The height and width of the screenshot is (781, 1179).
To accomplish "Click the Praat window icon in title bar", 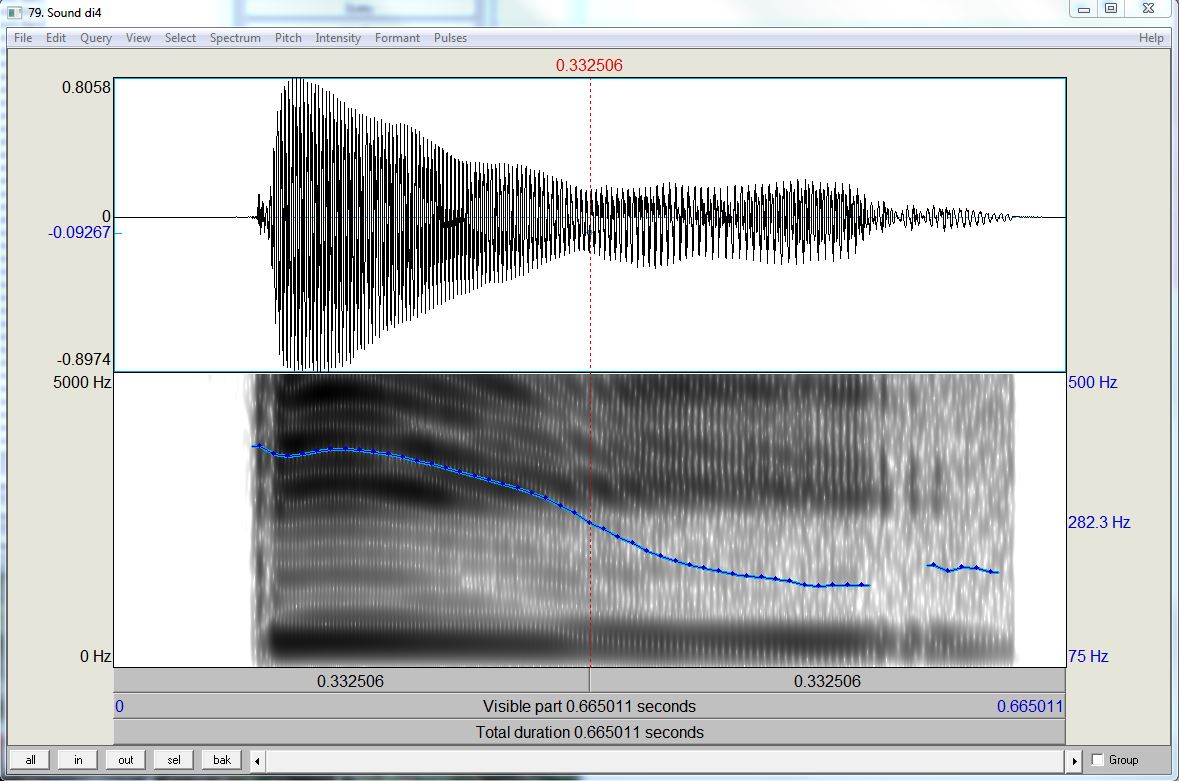I will (14, 12).
